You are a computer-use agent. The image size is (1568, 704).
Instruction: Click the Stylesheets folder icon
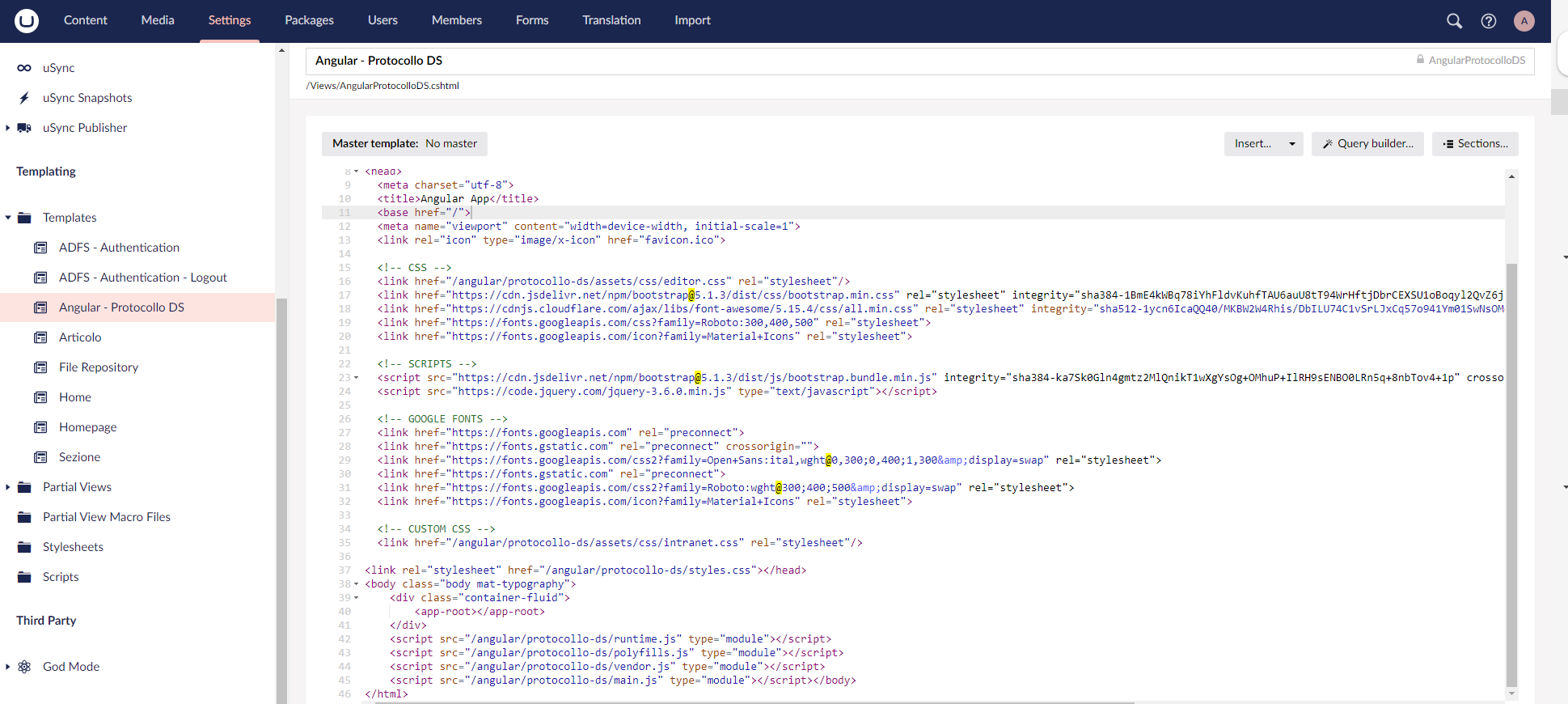coord(24,547)
